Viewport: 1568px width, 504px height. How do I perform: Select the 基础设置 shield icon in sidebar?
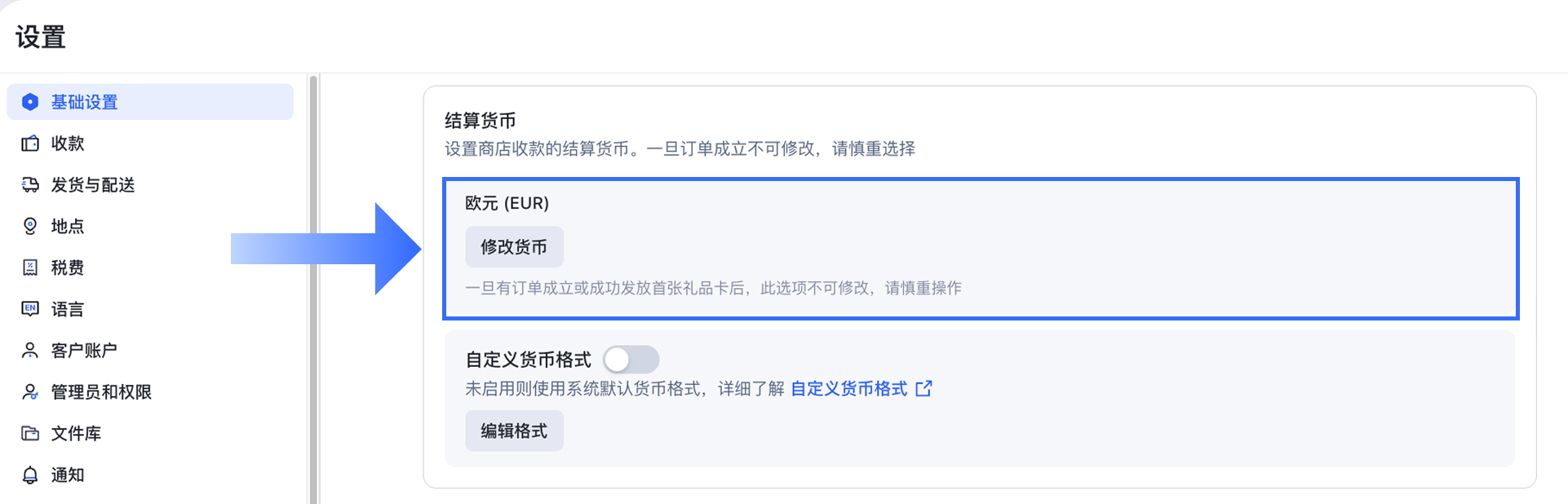pyautogui.click(x=30, y=101)
